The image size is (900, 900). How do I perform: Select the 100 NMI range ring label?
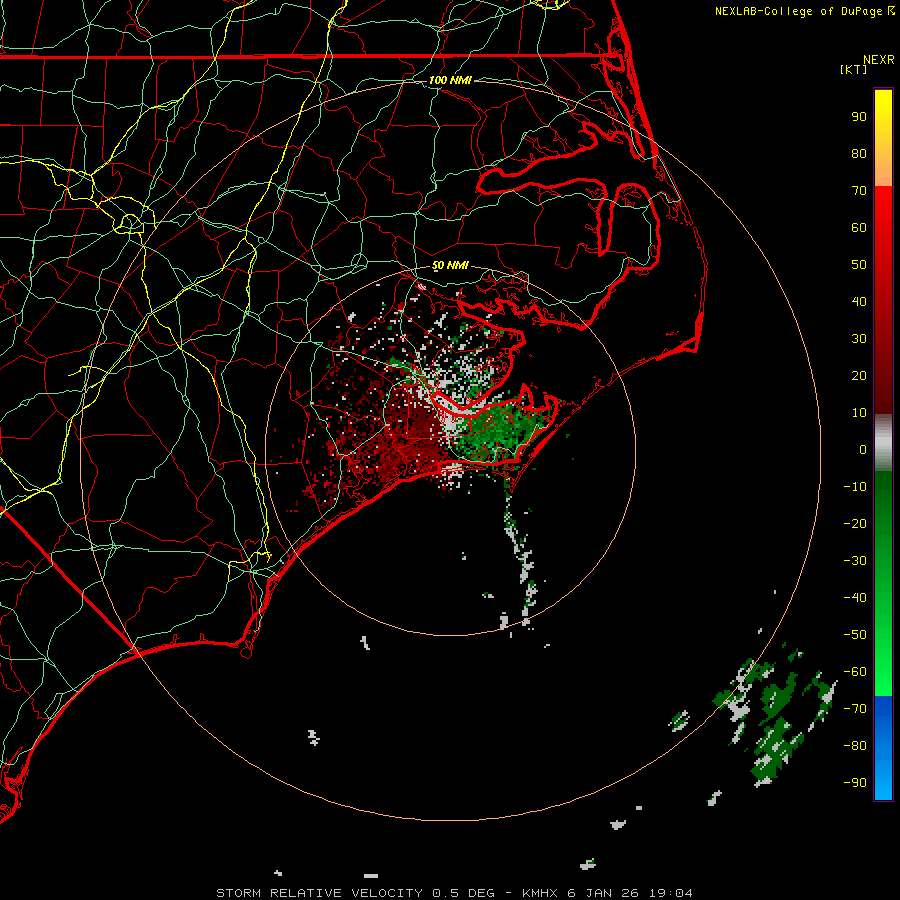[450, 80]
